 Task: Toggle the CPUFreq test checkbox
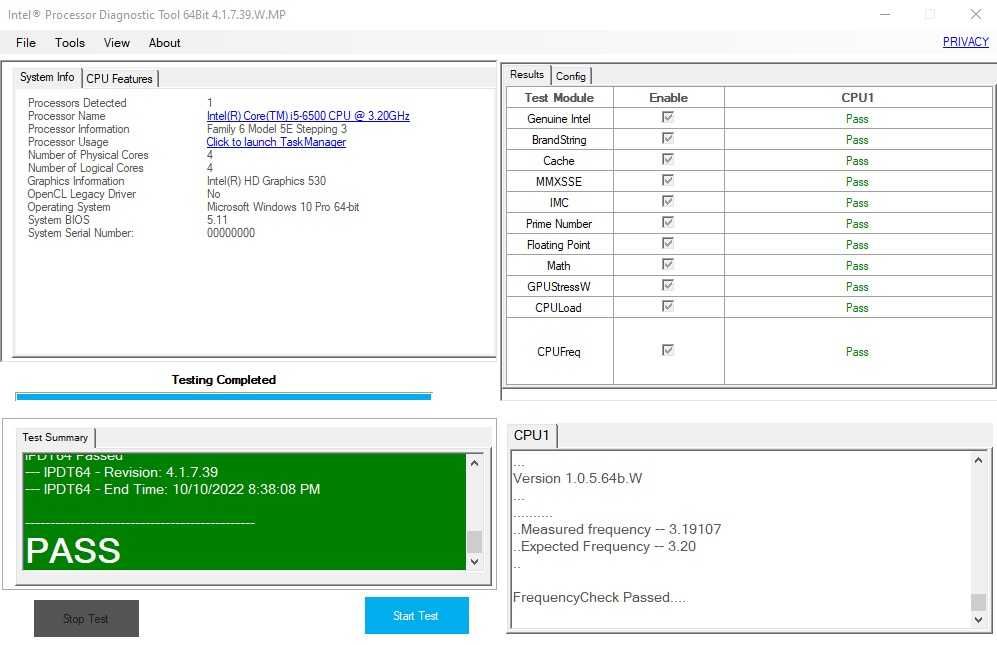pyautogui.click(x=668, y=350)
